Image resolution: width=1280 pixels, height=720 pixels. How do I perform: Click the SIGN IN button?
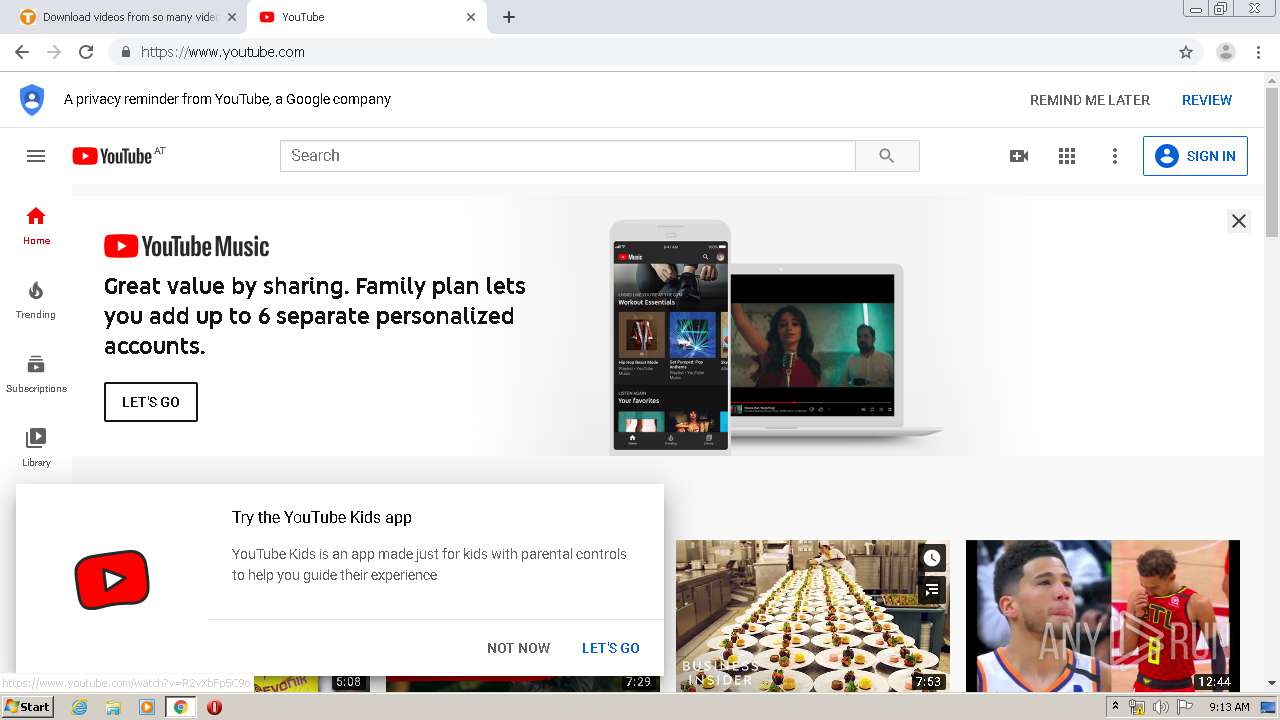point(1195,156)
